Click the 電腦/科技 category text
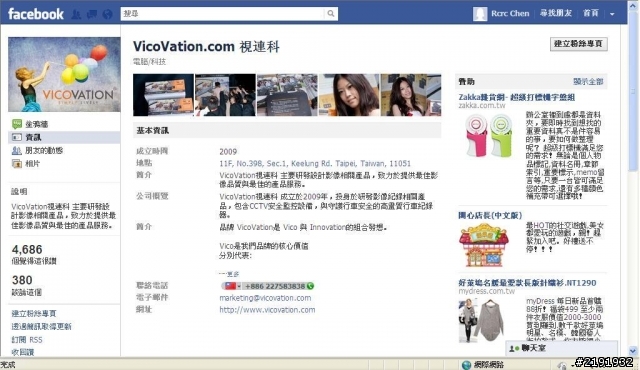The width and height of the screenshot is (640, 370). pyautogui.click(x=149, y=62)
